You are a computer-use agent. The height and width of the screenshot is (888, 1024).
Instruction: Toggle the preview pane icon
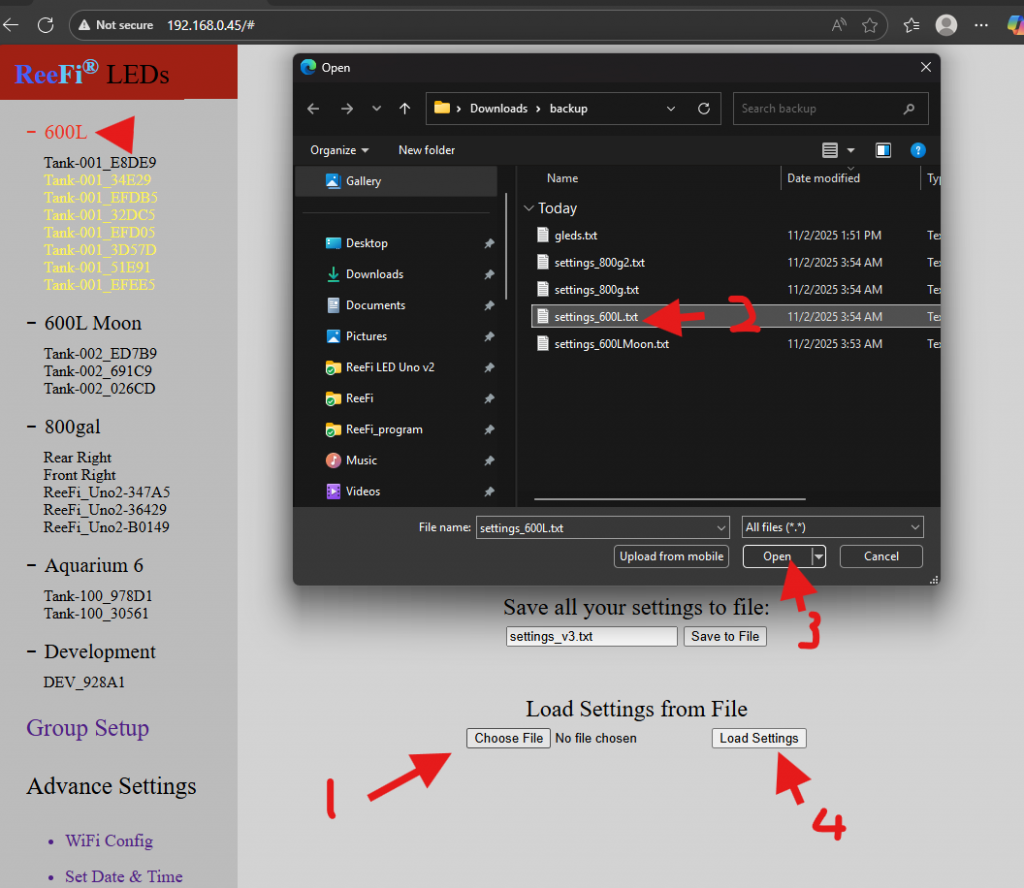click(883, 150)
